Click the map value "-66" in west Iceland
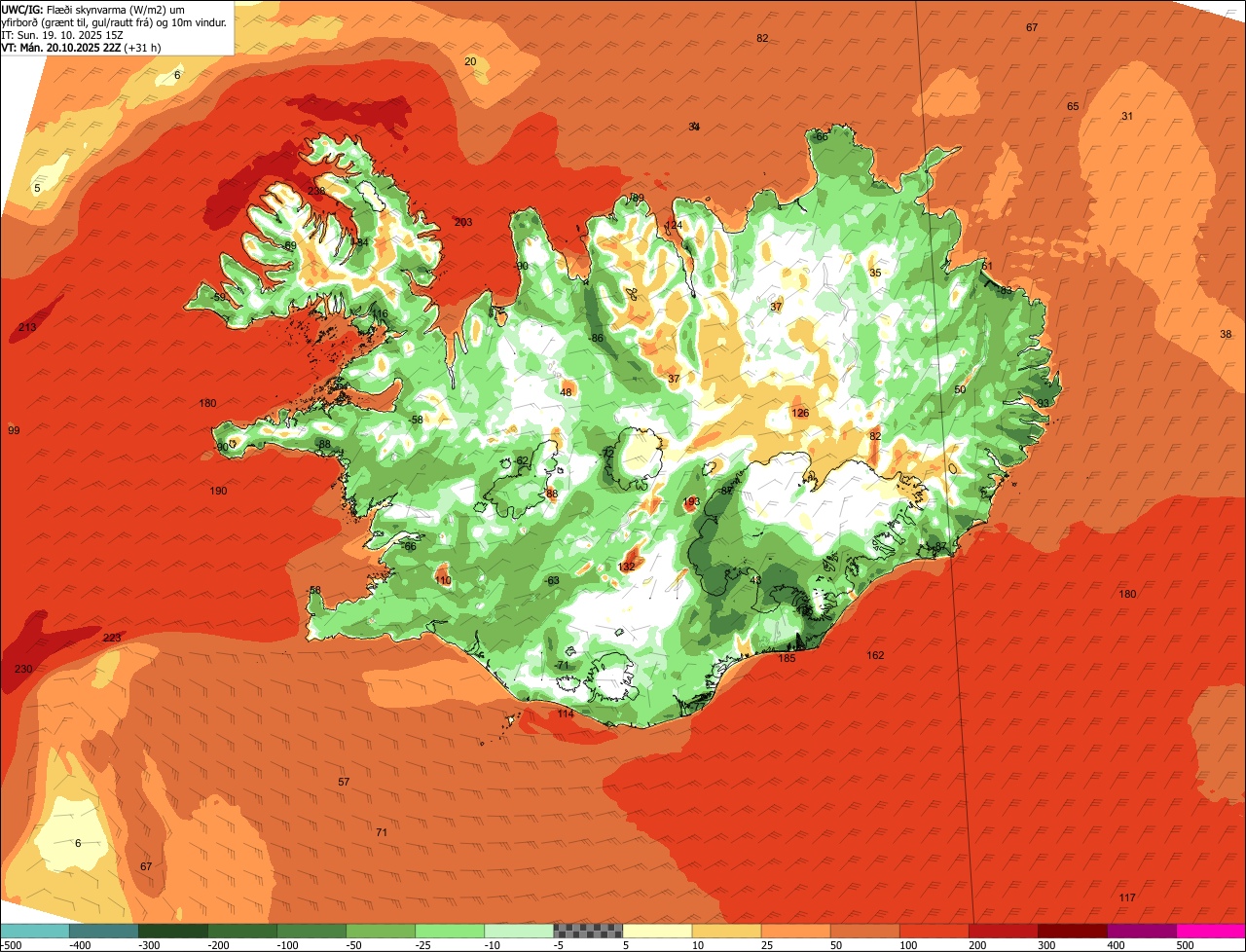 pos(409,547)
